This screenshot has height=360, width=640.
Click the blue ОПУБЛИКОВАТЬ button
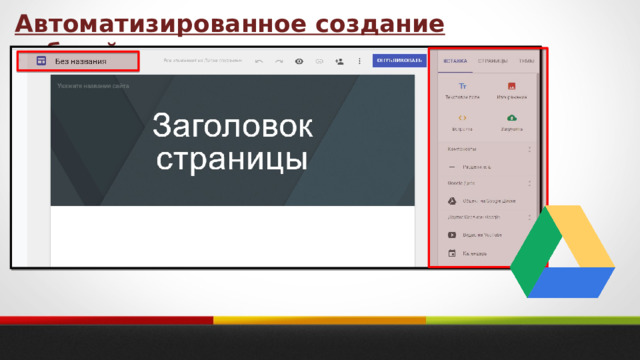(x=399, y=60)
